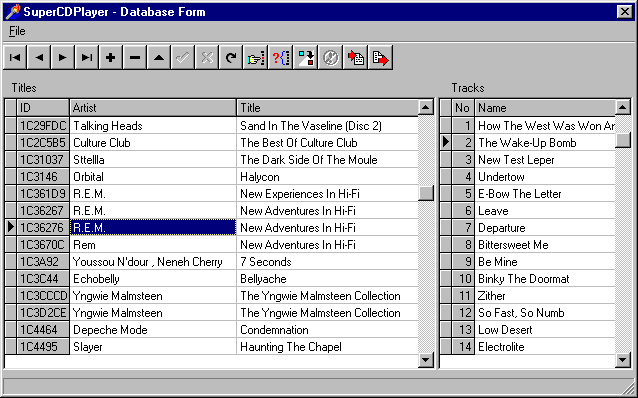Select track 'E-Bow The Letter'
Screen dimensions: 638x398
pyautogui.click(x=545, y=194)
